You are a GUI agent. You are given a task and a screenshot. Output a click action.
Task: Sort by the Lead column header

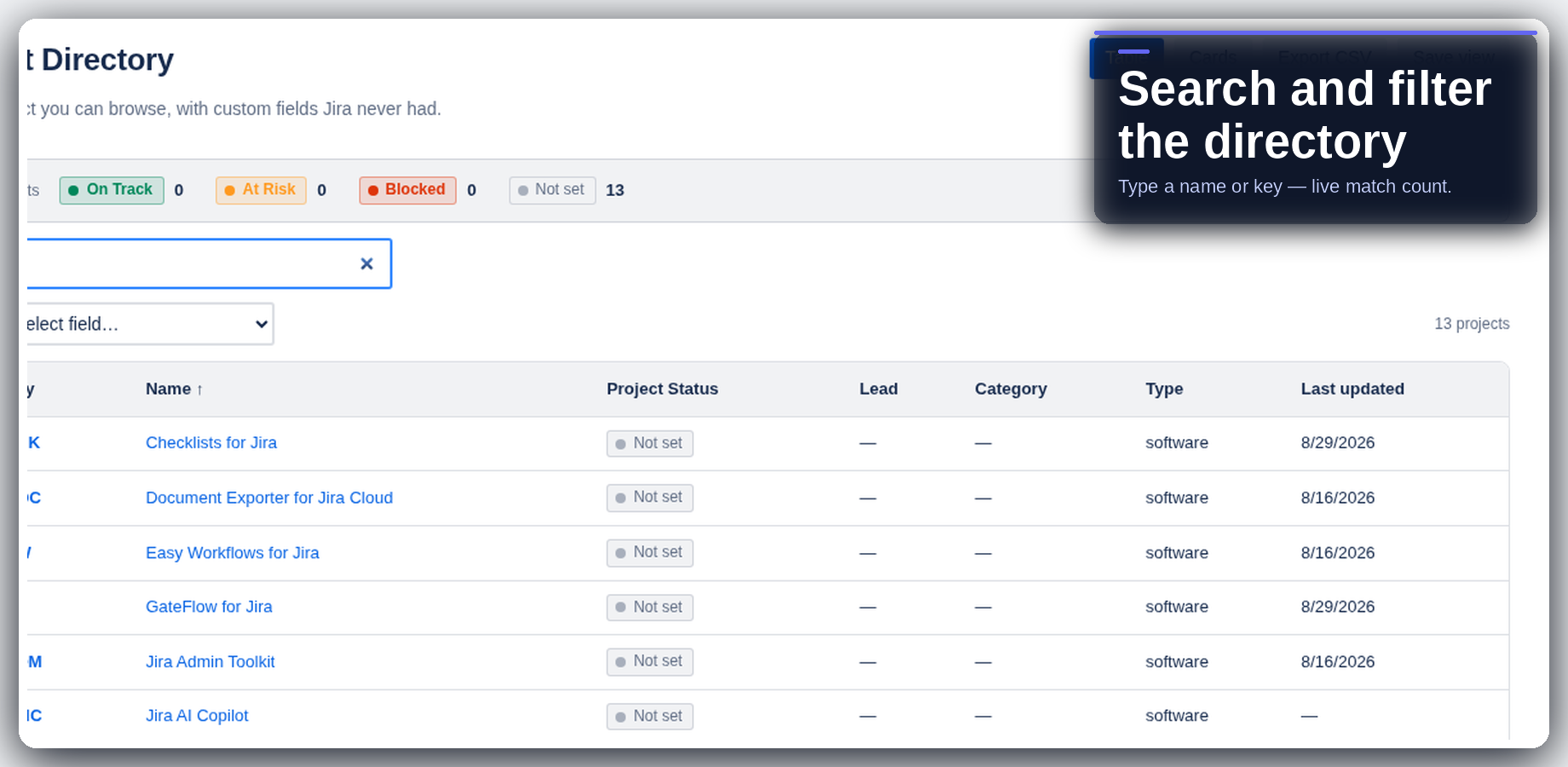click(x=879, y=389)
